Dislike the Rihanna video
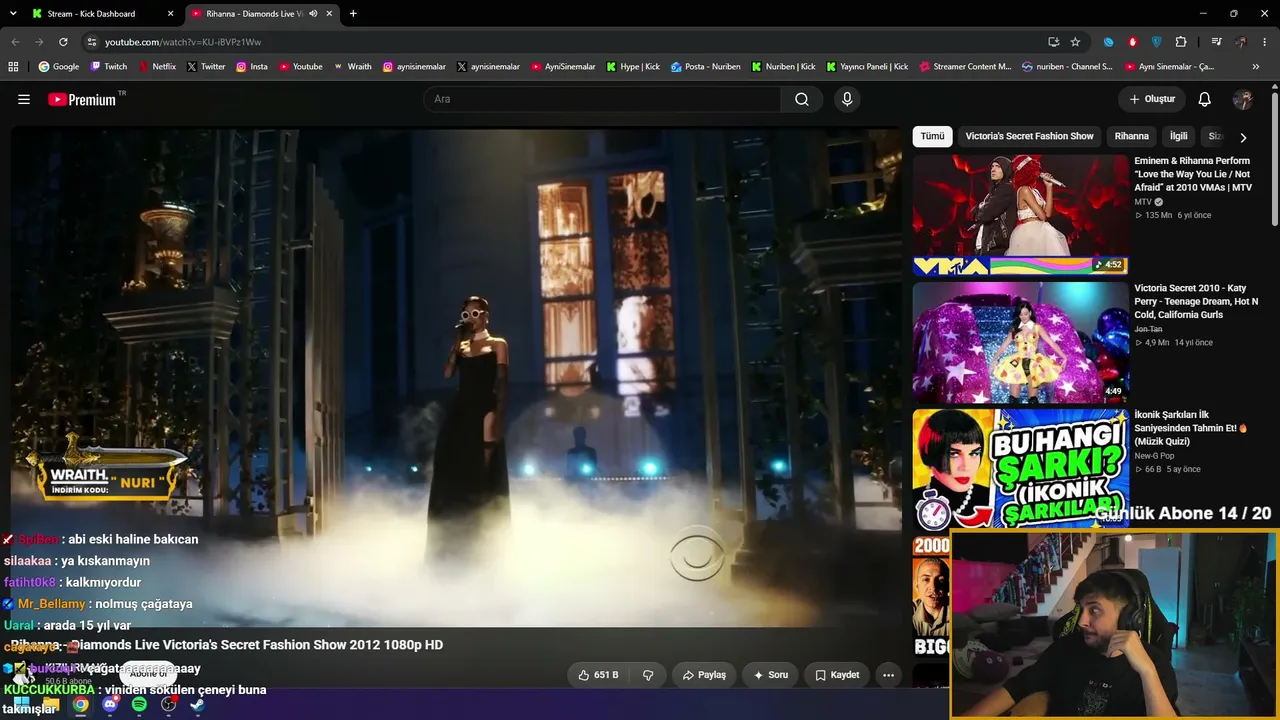 point(648,675)
